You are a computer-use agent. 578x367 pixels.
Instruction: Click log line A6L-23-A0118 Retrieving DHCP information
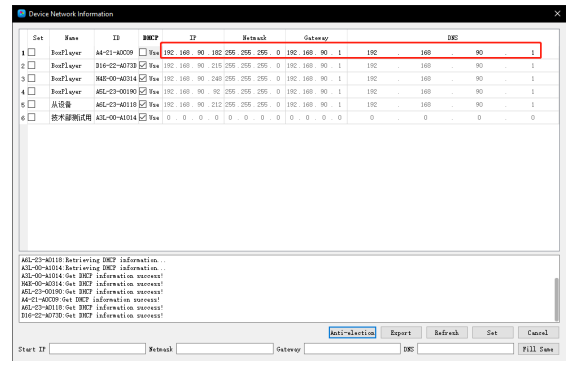pos(93,260)
